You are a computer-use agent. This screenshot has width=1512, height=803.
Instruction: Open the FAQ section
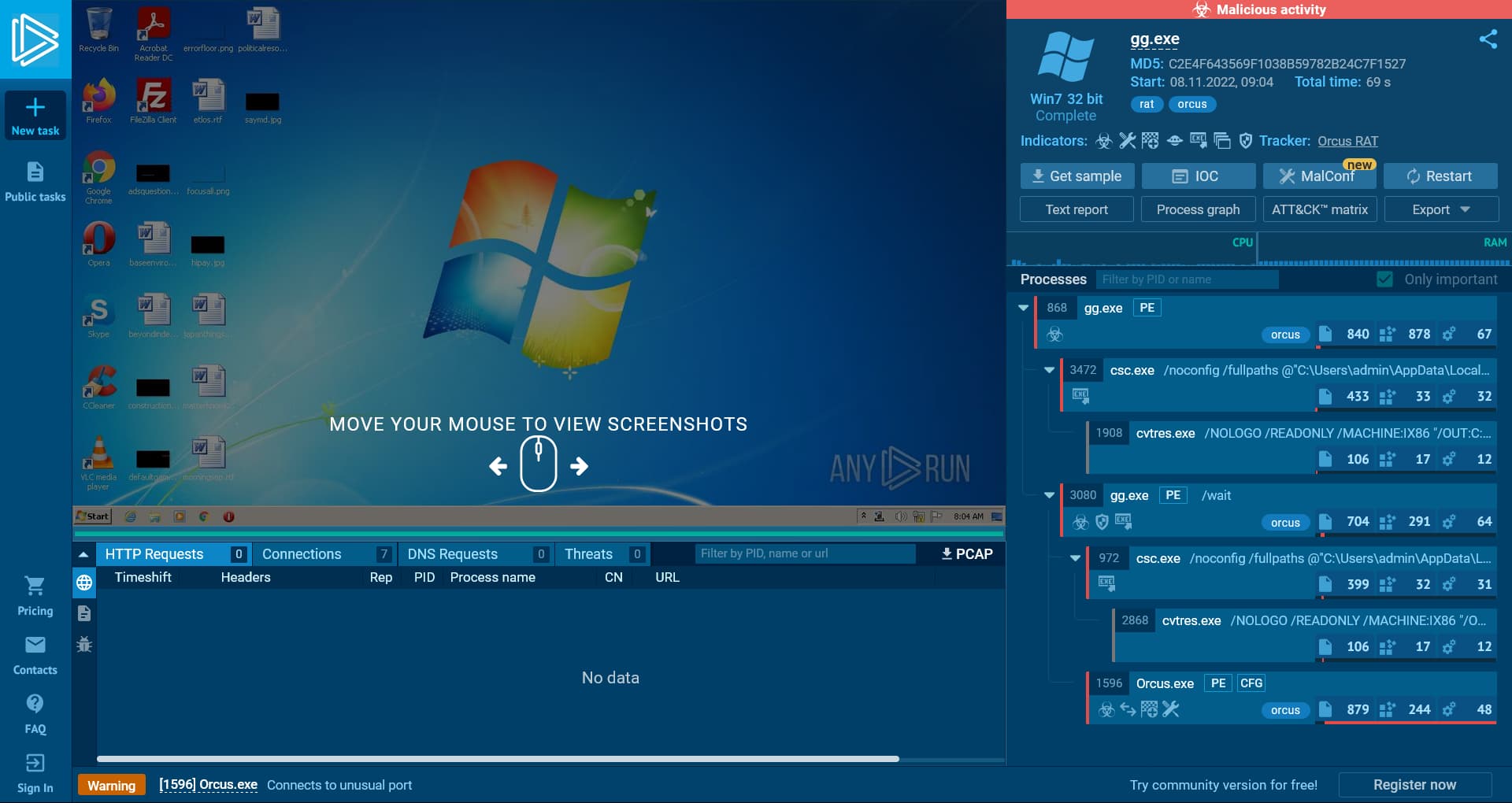click(35, 714)
